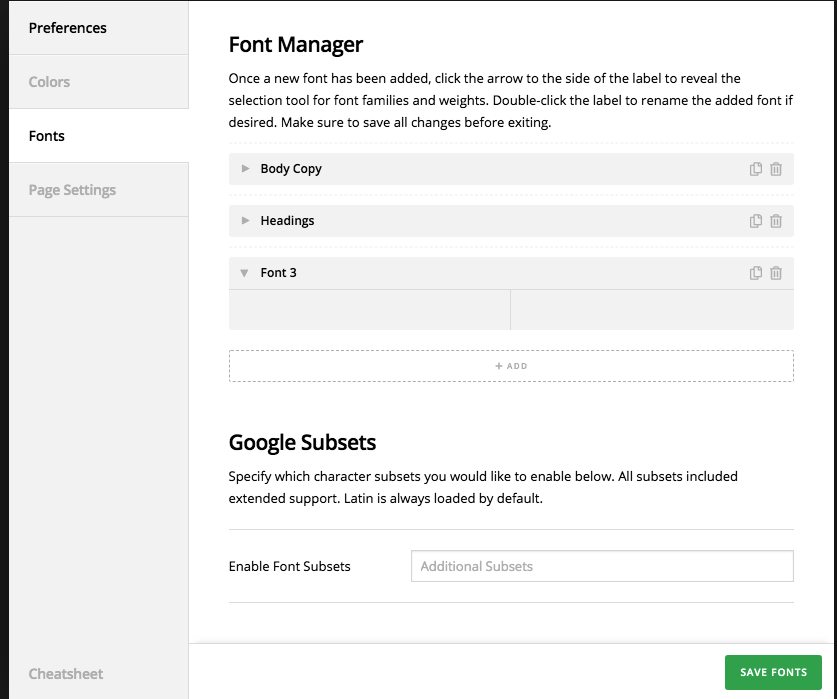Duplicate the Font 3 entry
This screenshot has width=837, height=699.
[x=756, y=273]
